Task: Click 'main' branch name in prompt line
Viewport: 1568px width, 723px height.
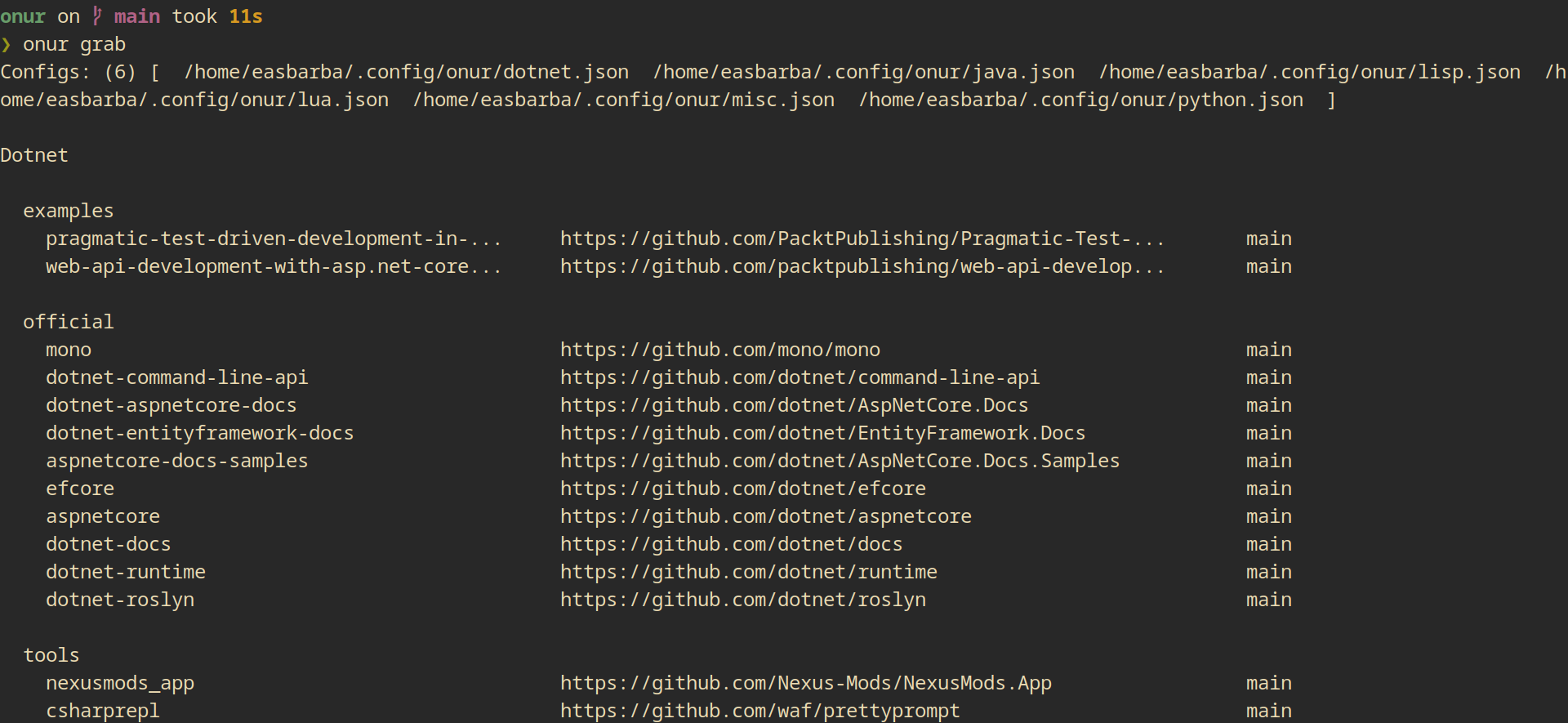Action: [137, 16]
